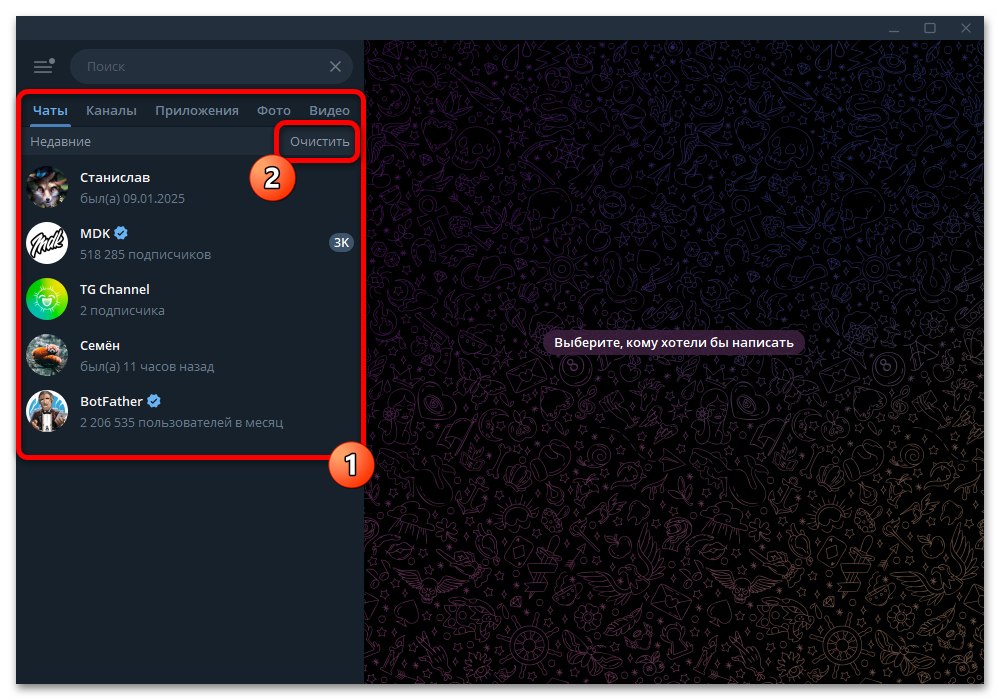Click the Выберите, кому хотели бы написать label

673,342
